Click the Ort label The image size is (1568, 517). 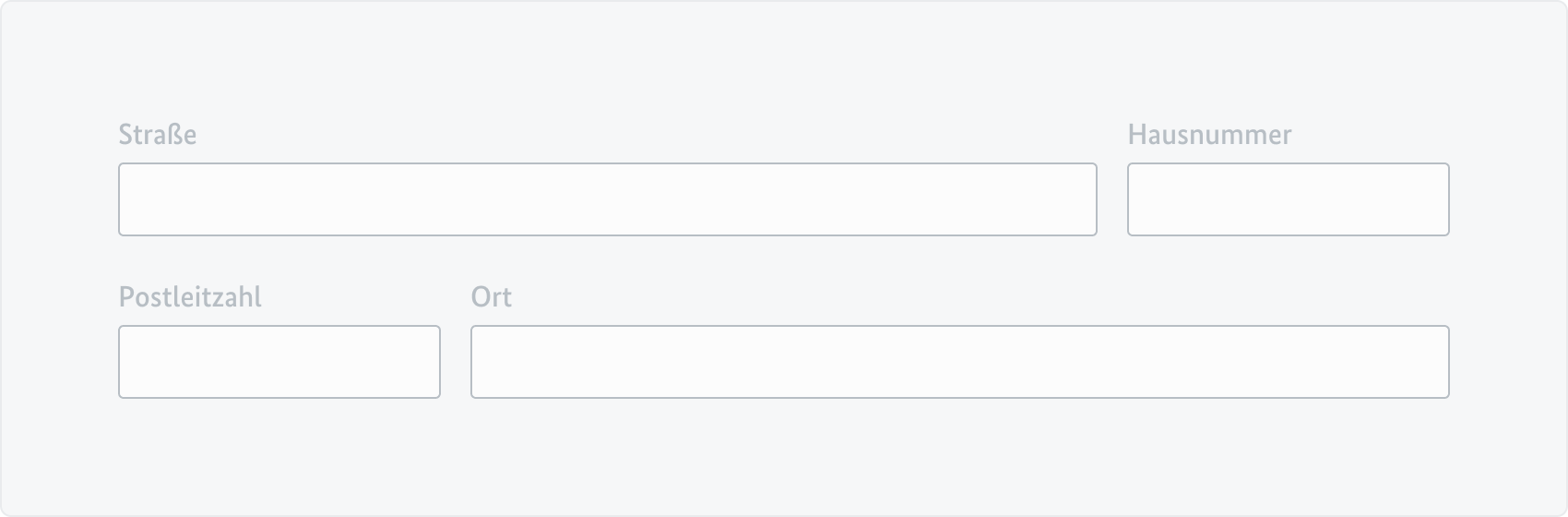click(x=491, y=297)
